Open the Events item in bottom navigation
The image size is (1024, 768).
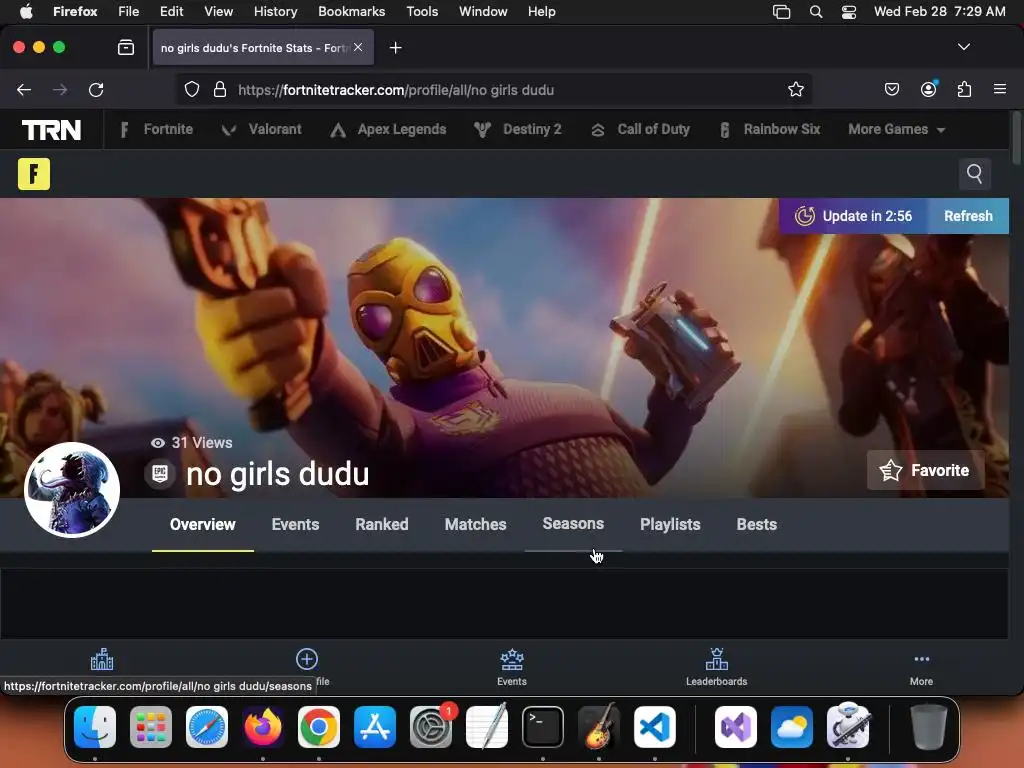(x=512, y=667)
